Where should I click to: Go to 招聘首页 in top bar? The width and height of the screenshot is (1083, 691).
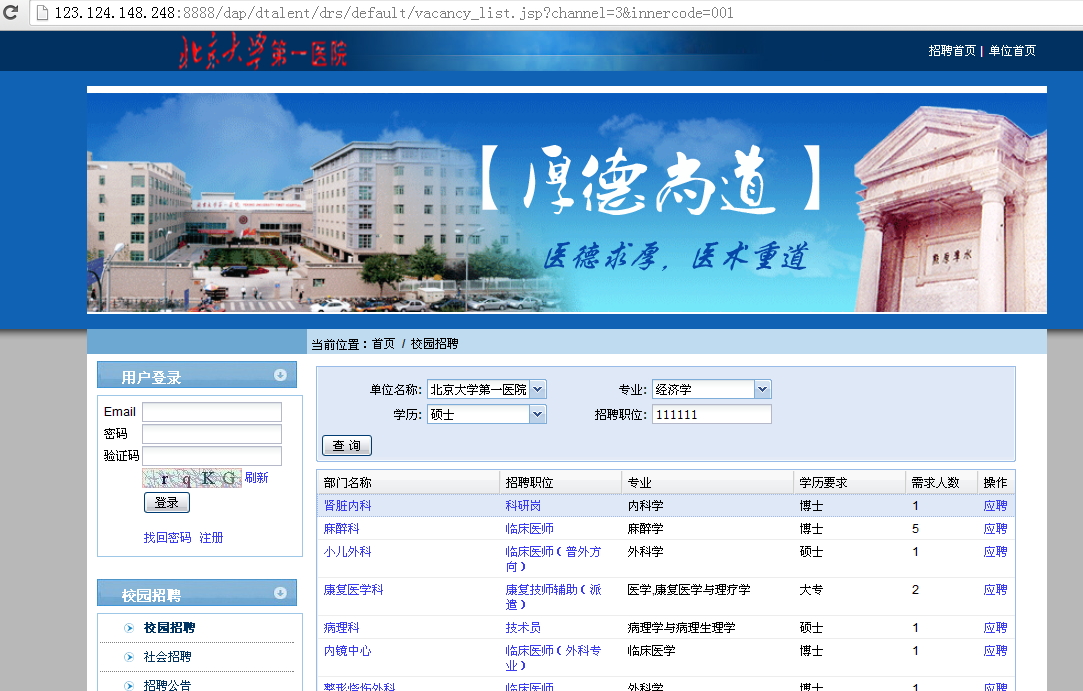point(952,50)
